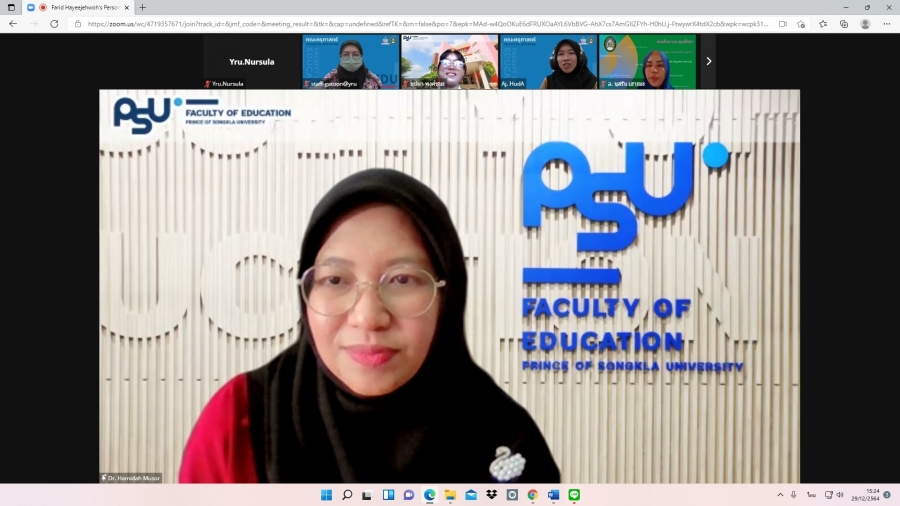The height and width of the screenshot is (506, 900).
Task: Open the Edge Collections icon
Action: pyautogui.click(x=844, y=24)
